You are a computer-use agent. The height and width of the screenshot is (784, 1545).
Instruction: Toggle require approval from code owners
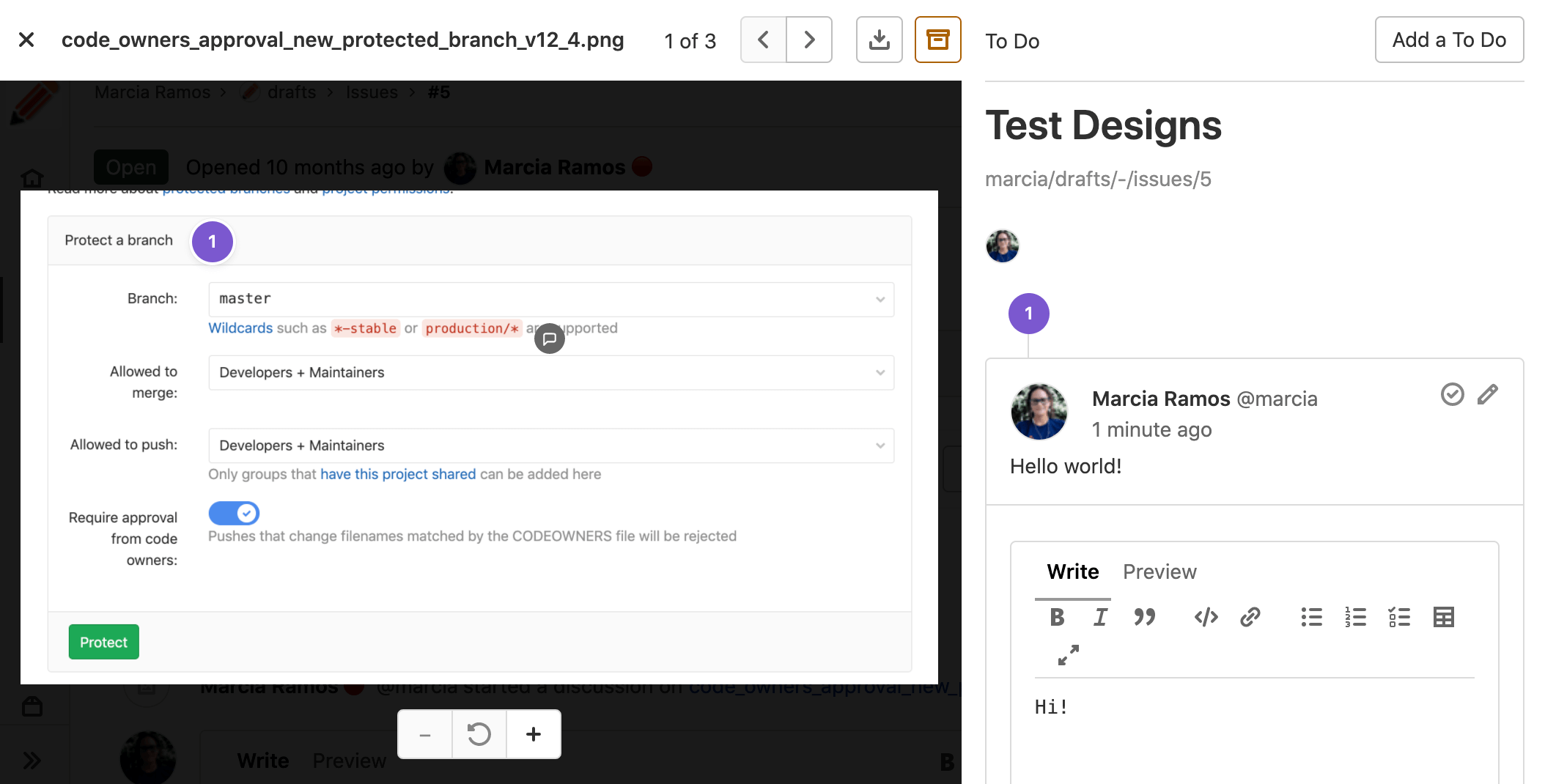[234, 513]
